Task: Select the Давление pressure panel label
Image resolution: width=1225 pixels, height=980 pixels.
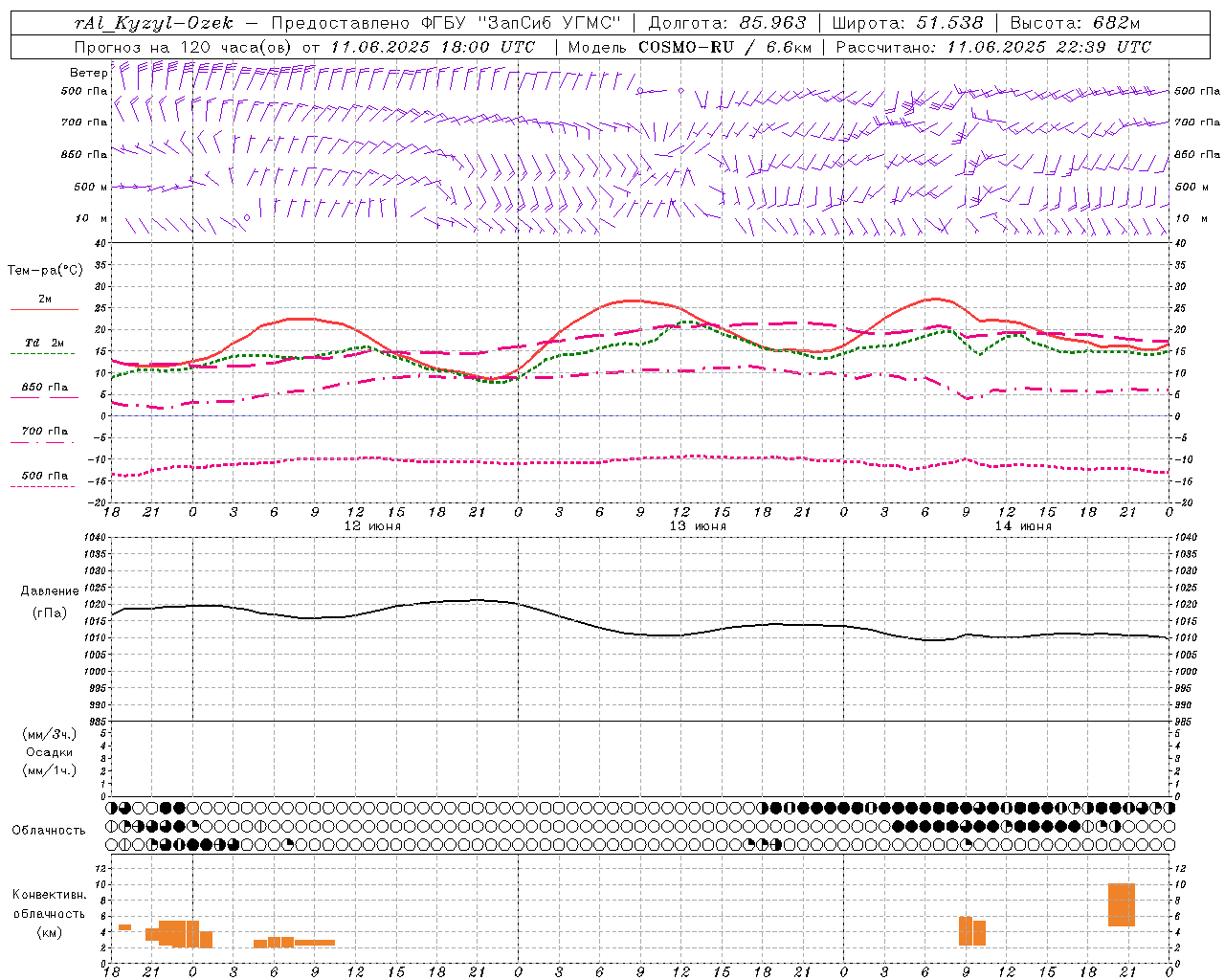Action: [50, 591]
